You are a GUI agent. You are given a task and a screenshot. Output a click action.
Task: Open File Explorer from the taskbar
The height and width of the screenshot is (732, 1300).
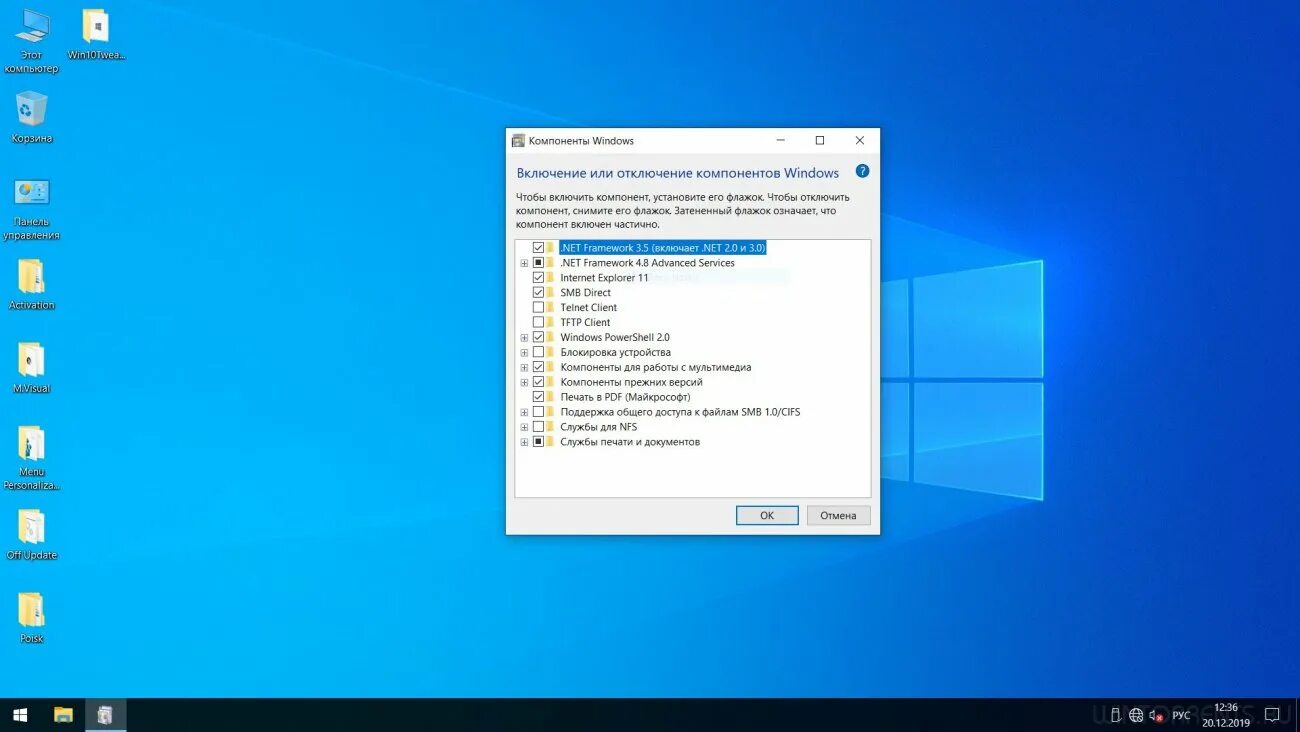[x=63, y=714]
